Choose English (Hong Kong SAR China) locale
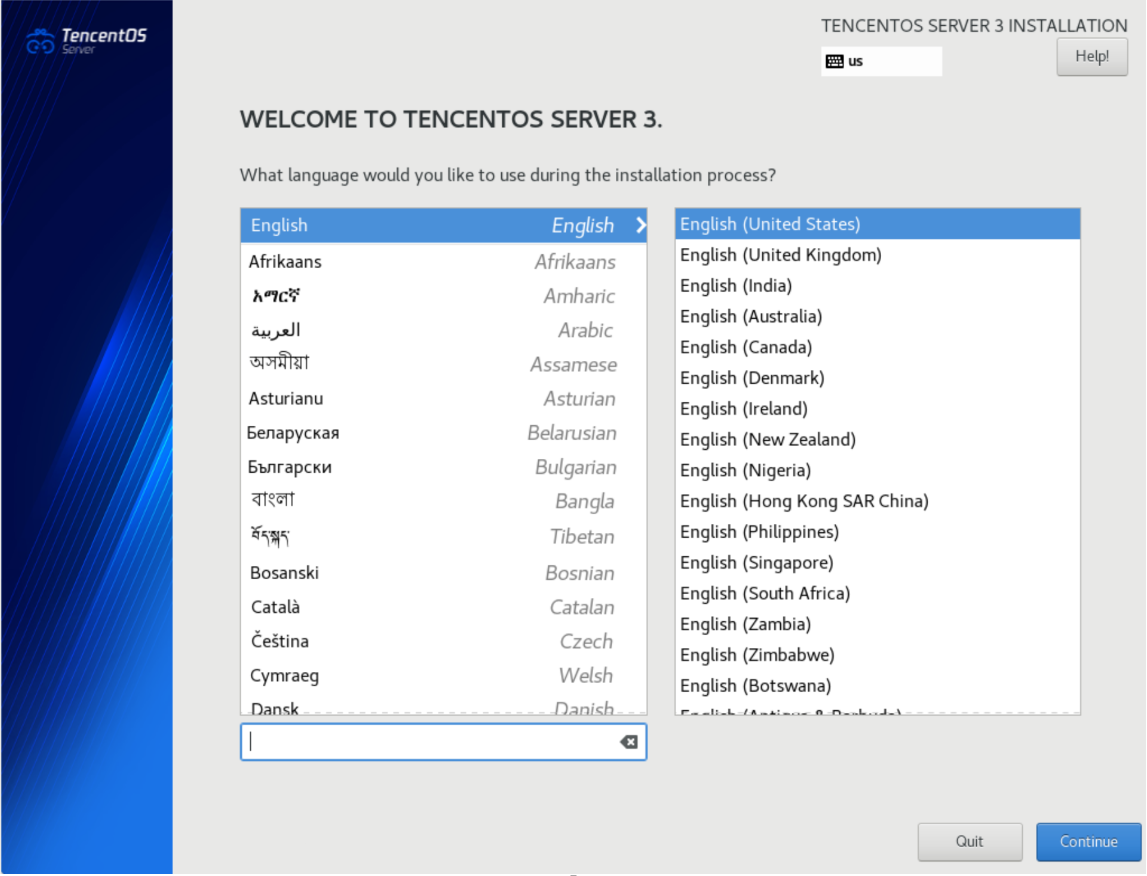Viewport: 1147px width, 876px height. point(877,500)
